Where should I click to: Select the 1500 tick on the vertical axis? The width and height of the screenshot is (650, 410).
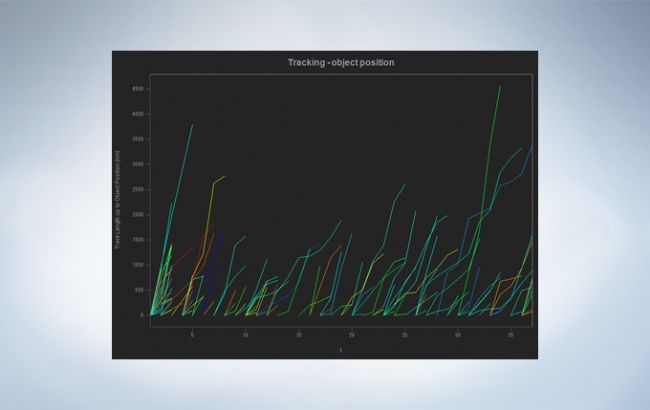click(140, 239)
